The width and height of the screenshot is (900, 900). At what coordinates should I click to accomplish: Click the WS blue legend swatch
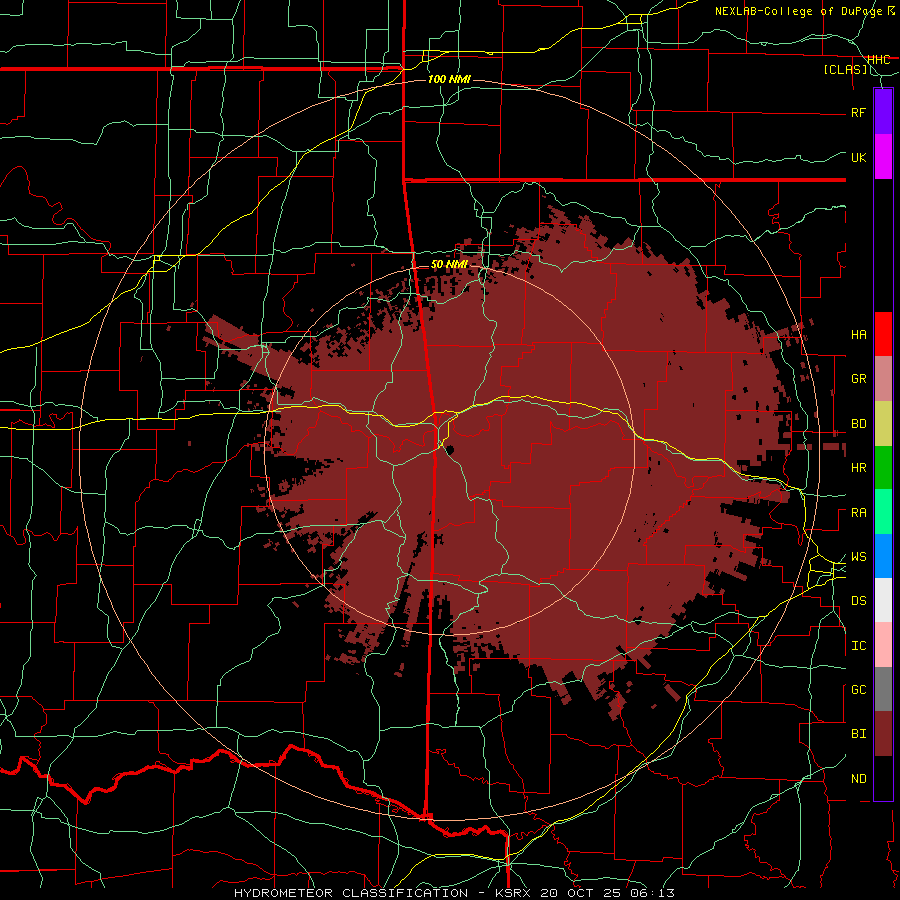(x=883, y=557)
